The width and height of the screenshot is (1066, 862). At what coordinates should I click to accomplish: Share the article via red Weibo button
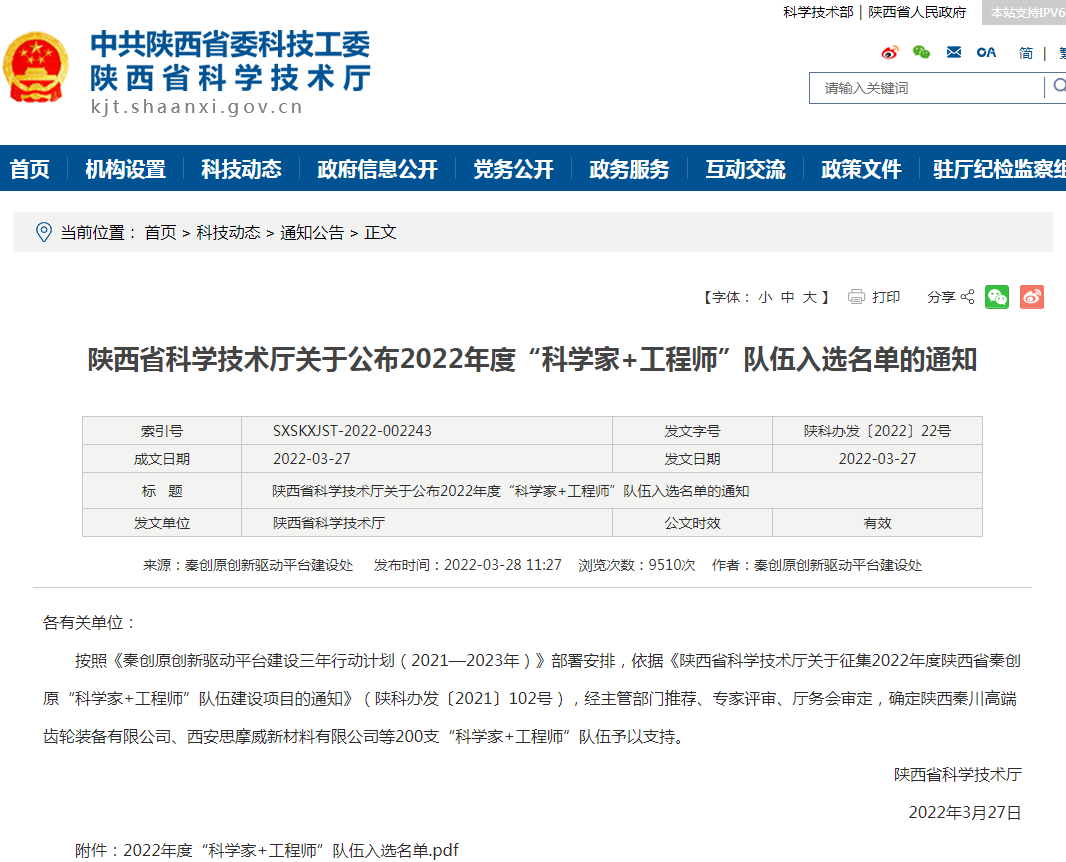[x=1032, y=297]
